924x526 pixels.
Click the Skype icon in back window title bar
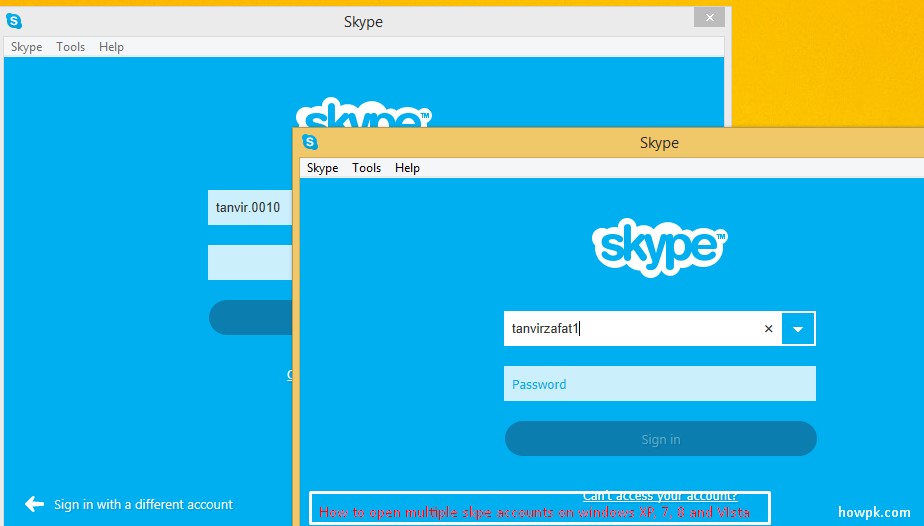(x=14, y=21)
